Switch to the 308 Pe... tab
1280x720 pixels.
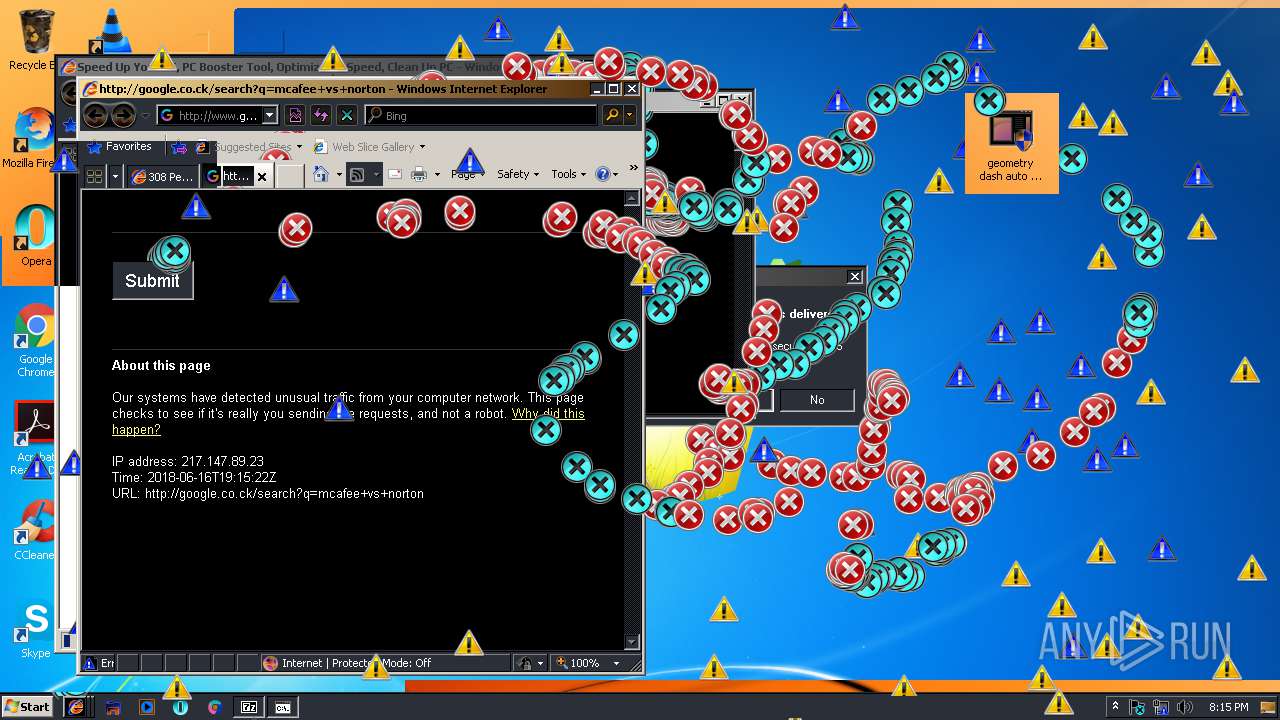pos(161,176)
